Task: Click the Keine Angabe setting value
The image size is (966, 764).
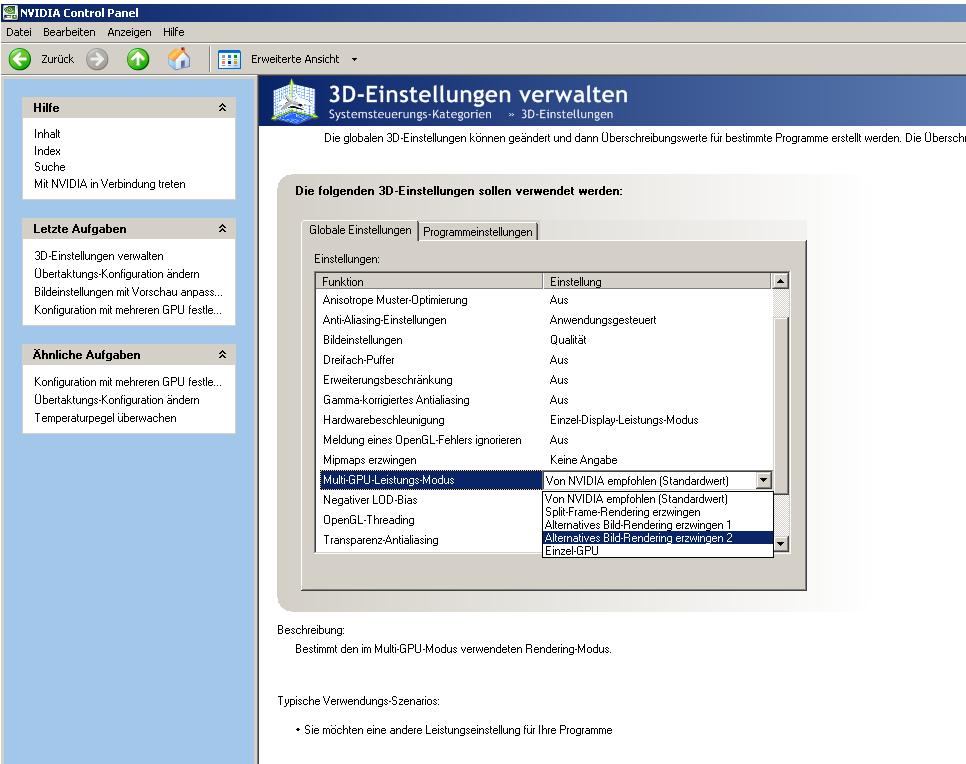Action: pyautogui.click(x=583, y=460)
